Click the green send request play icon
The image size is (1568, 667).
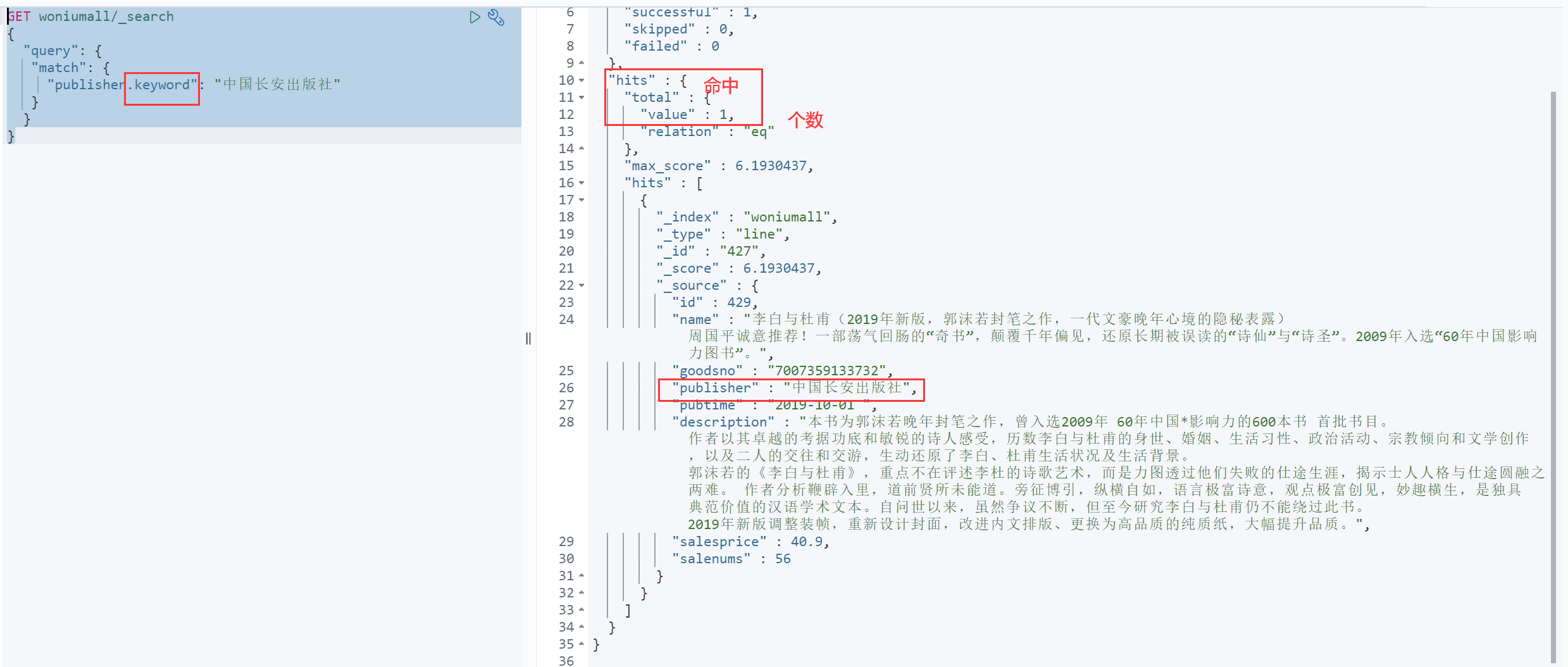[475, 17]
